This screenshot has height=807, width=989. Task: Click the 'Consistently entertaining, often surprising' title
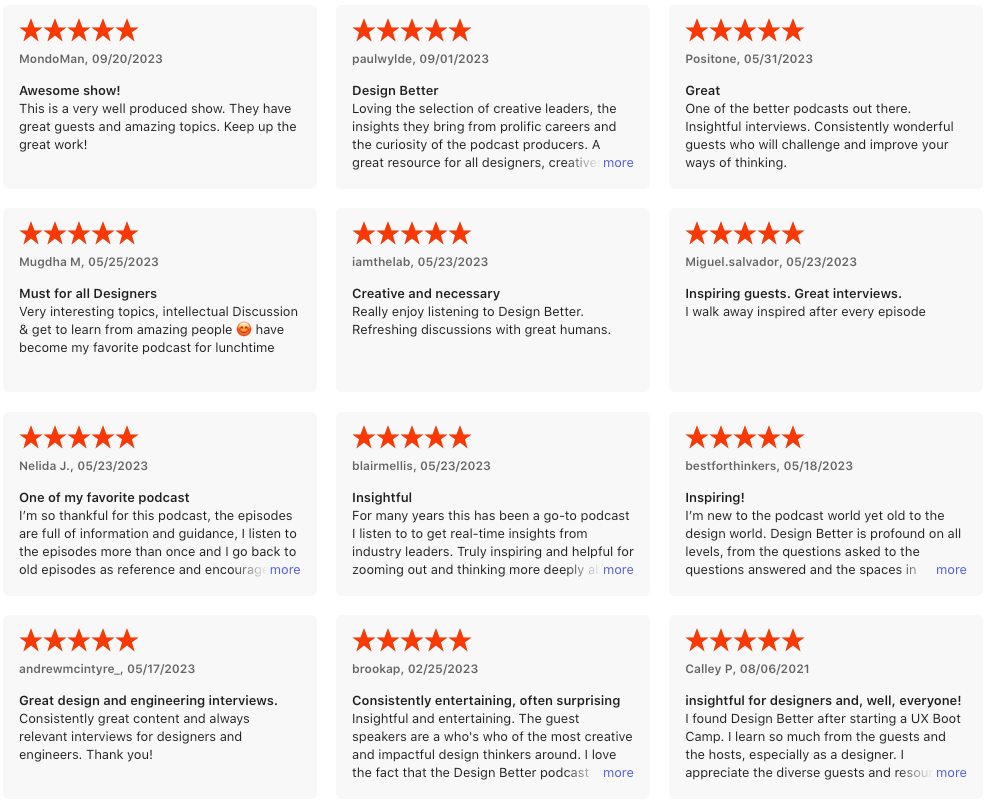tap(486, 701)
